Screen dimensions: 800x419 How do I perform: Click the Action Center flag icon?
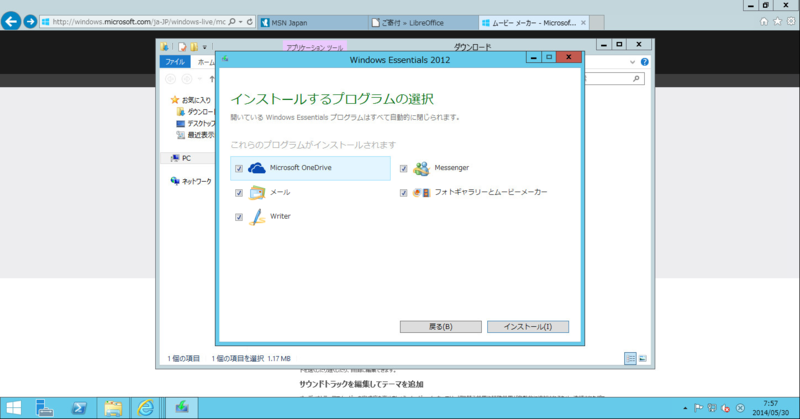tap(698, 408)
